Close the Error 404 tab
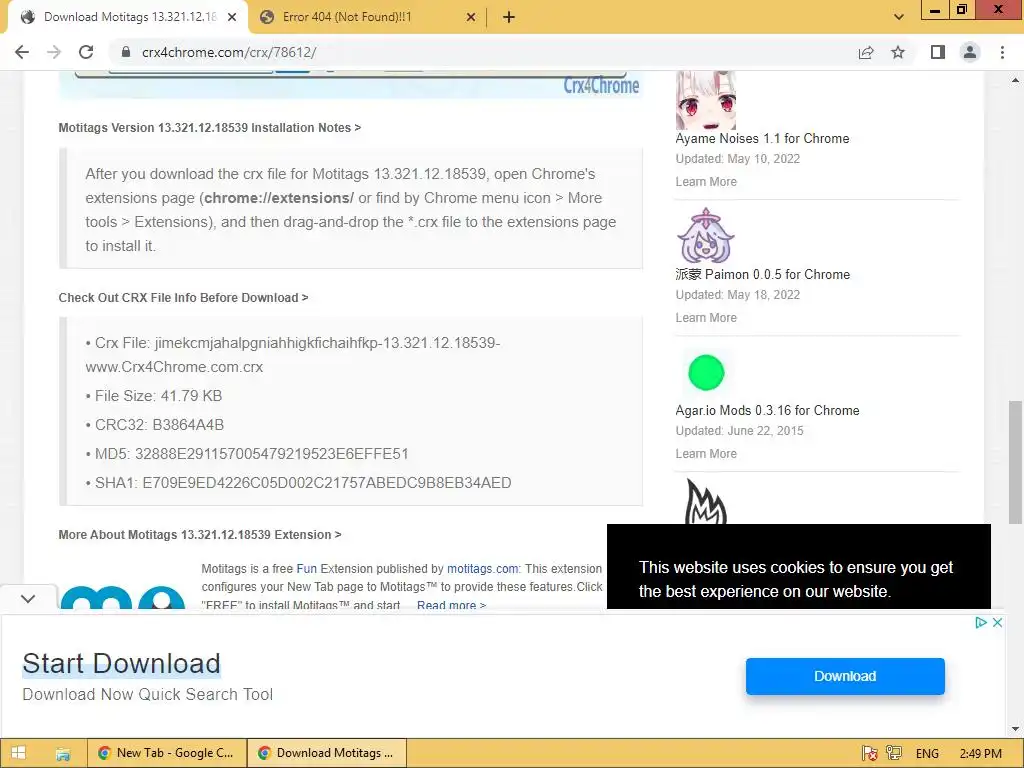The image size is (1024, 768). (x=471, y=18)
